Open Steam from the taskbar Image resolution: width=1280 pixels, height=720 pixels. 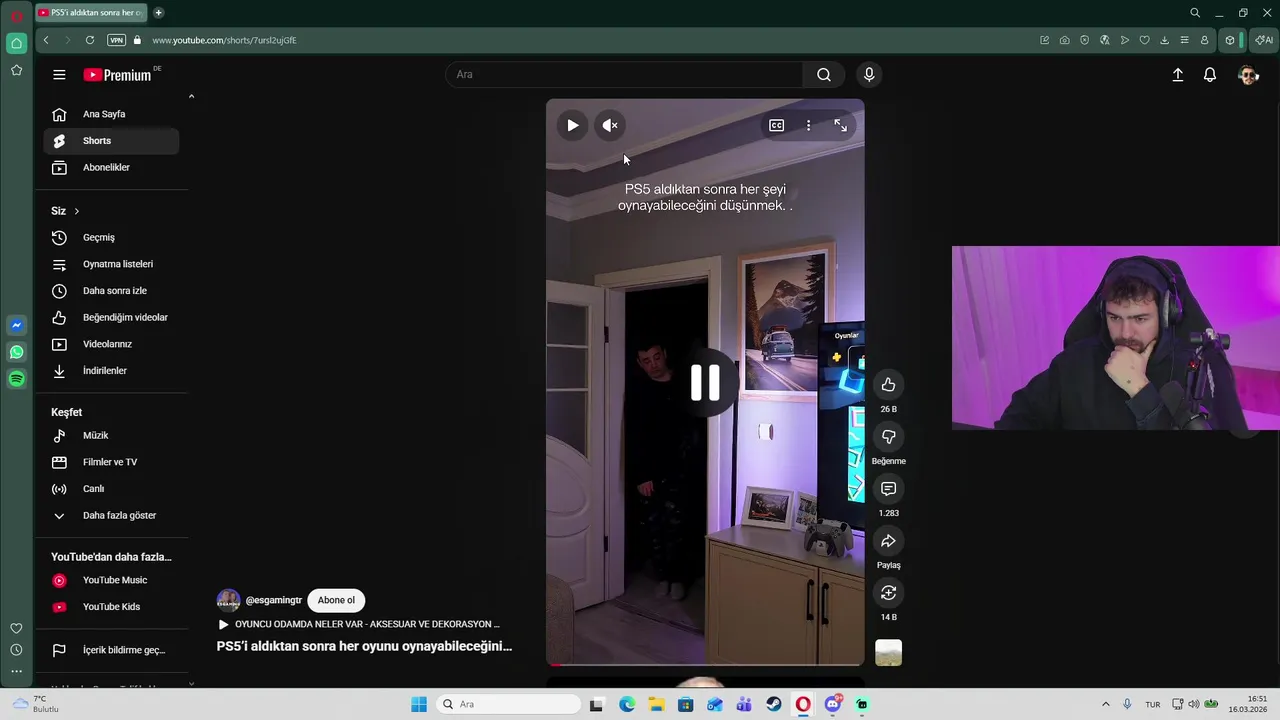pos(774,704)
